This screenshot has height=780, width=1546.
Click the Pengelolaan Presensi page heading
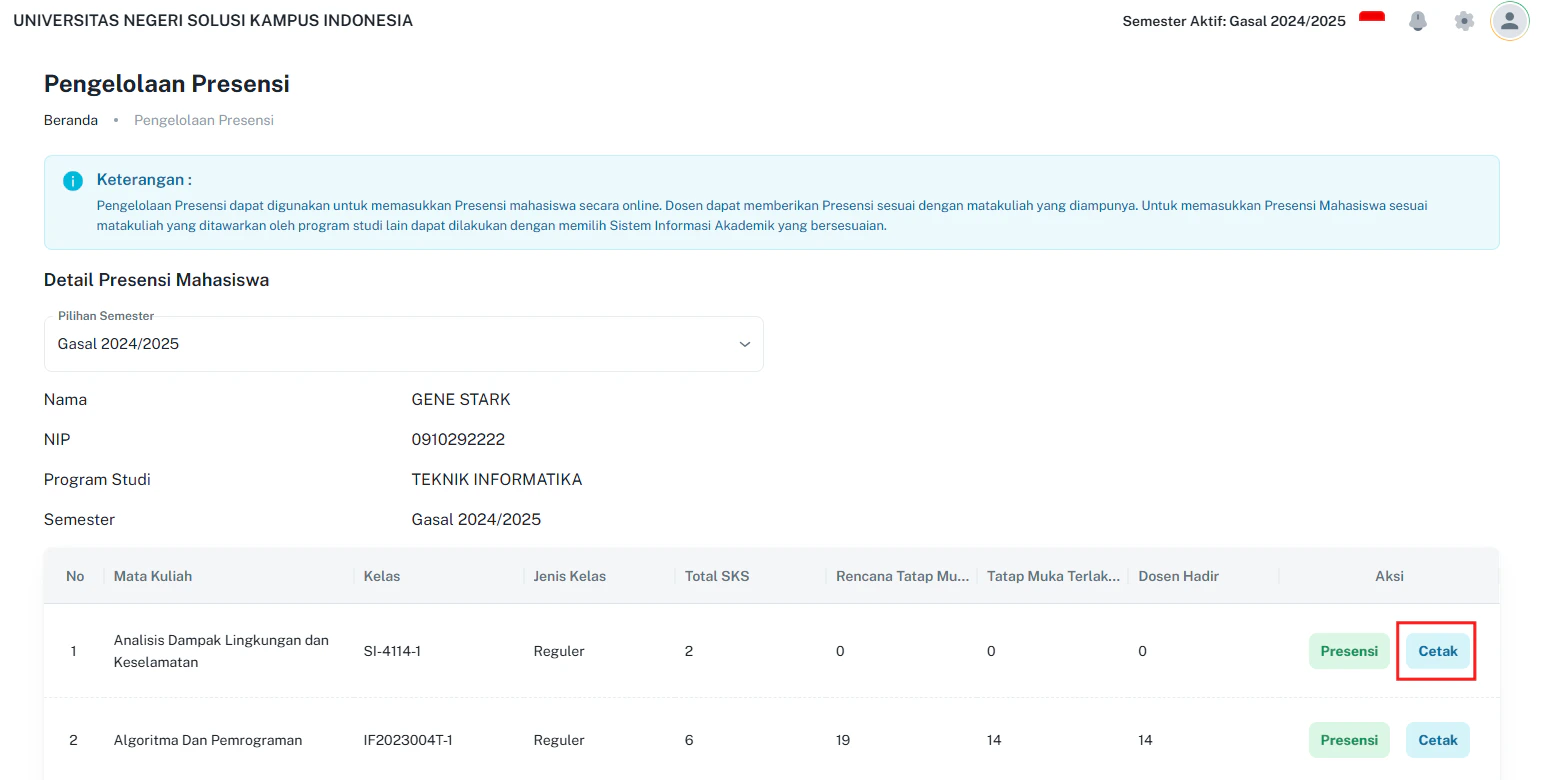tap(167, 83)
